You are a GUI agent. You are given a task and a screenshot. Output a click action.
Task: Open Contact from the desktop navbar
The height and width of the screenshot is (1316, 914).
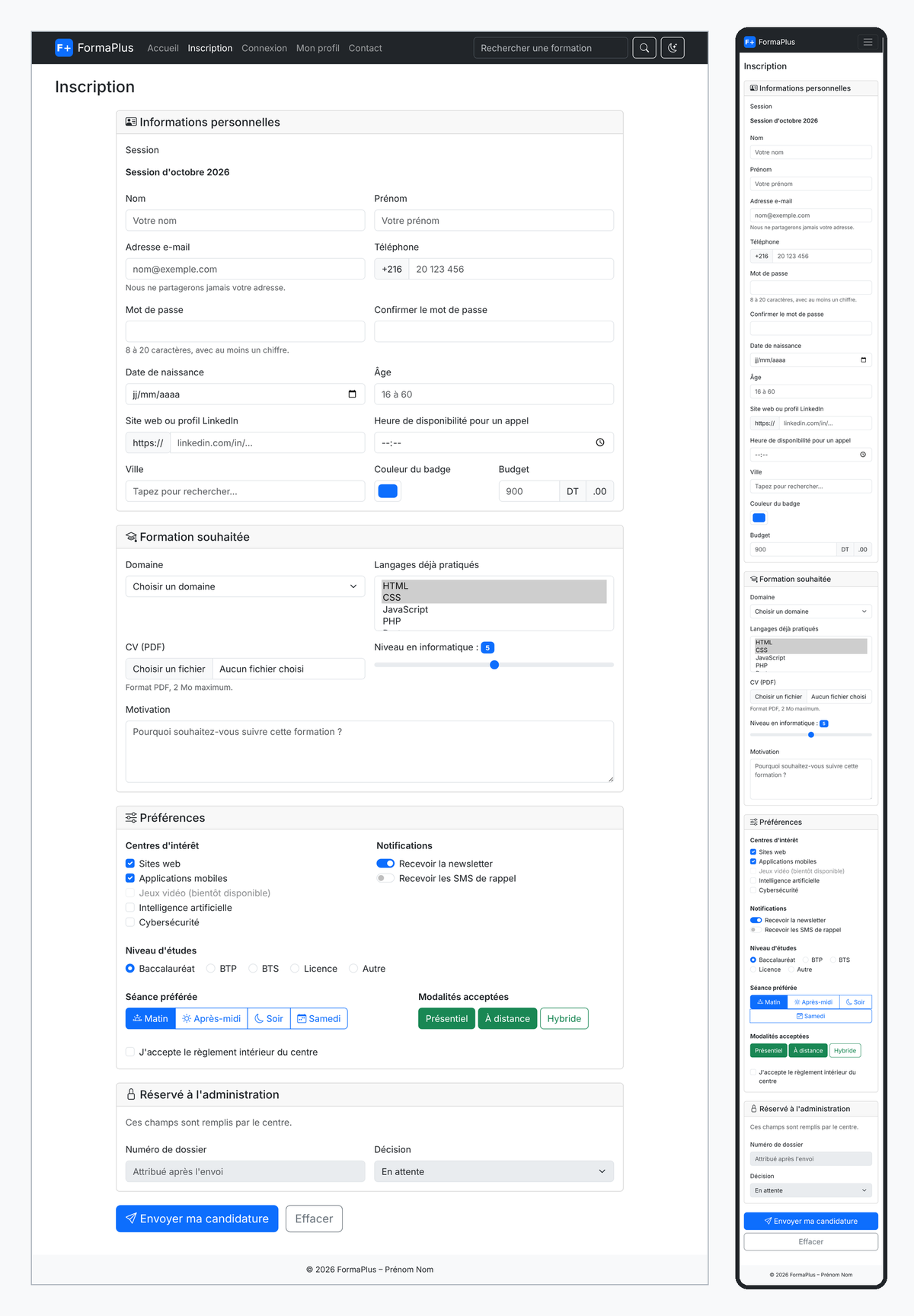[366, 48]
